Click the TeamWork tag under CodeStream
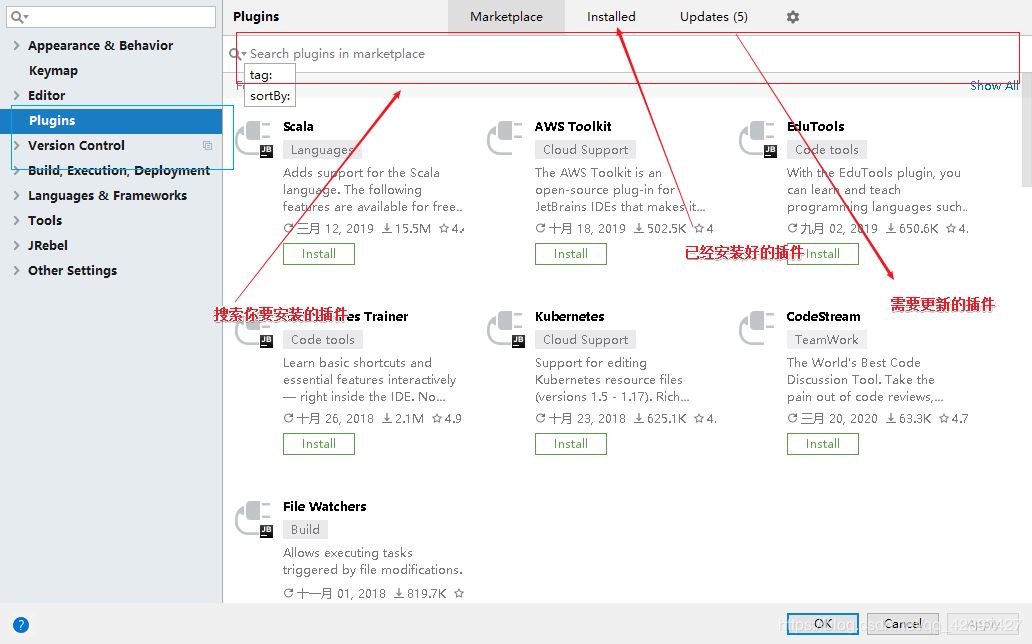Viewport: 1032px width, 644px height. (827, 340)
